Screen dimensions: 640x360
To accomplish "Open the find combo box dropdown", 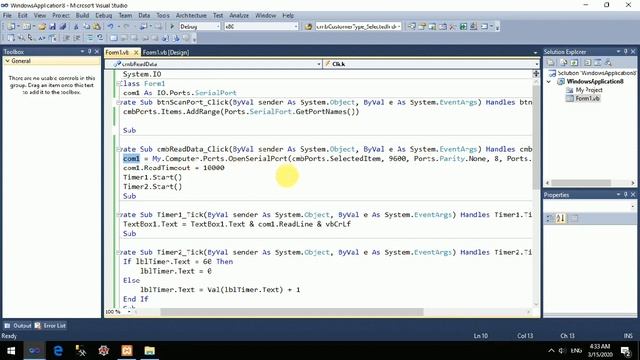I will [x=399, y=27].
